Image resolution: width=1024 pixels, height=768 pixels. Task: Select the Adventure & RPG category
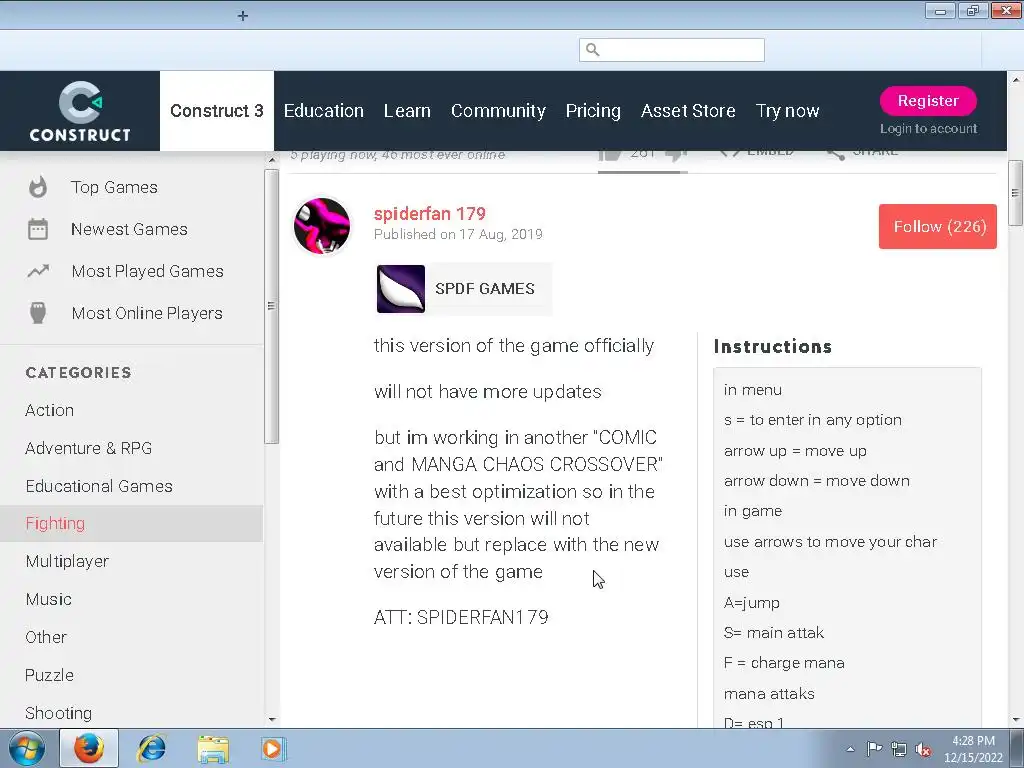89,448
